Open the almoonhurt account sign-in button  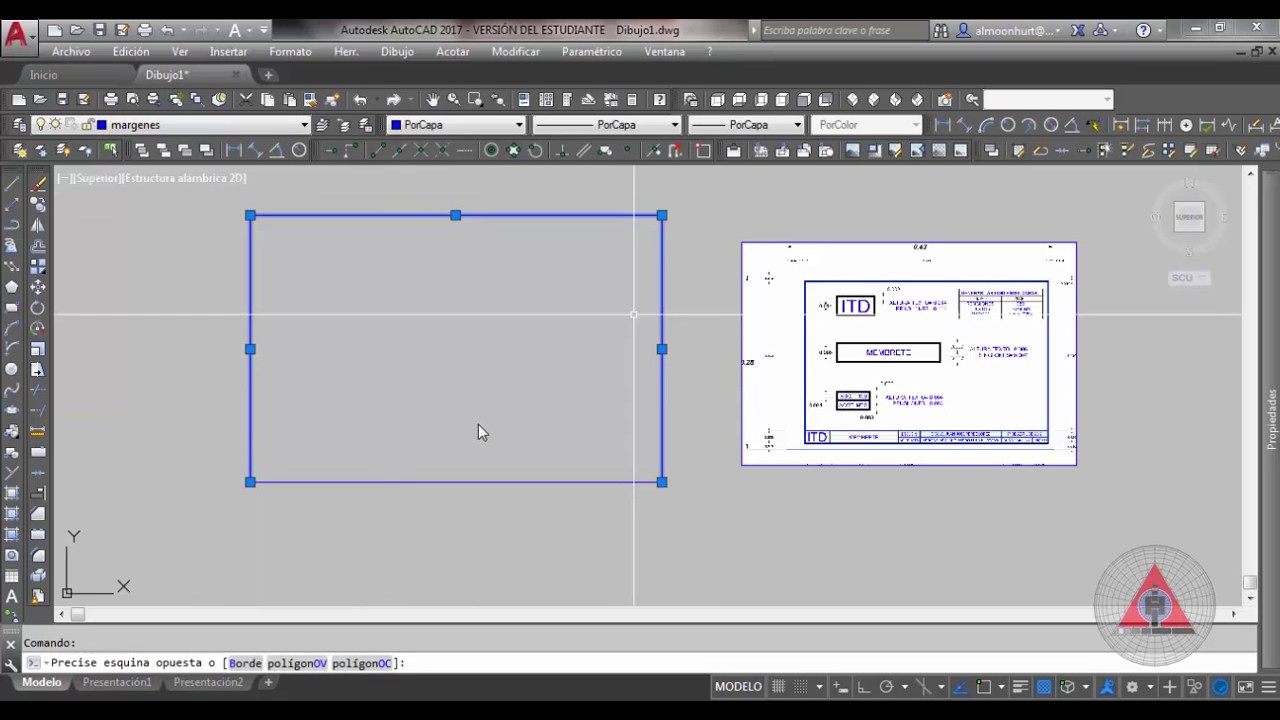pyautogui.click(x=1011, y=31)
